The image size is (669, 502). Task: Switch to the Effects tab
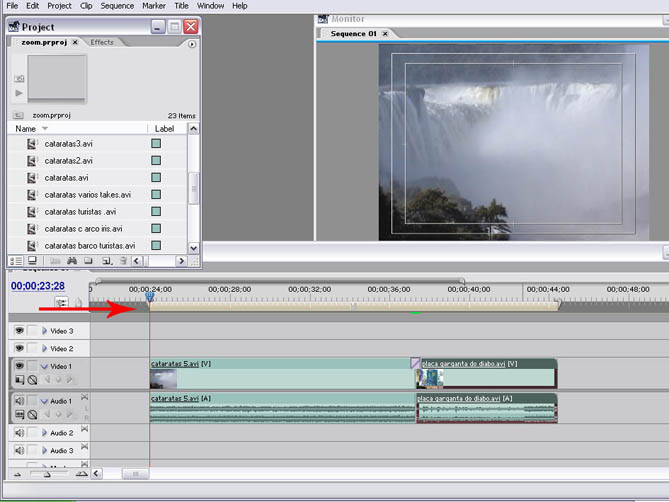pos(102,42)
